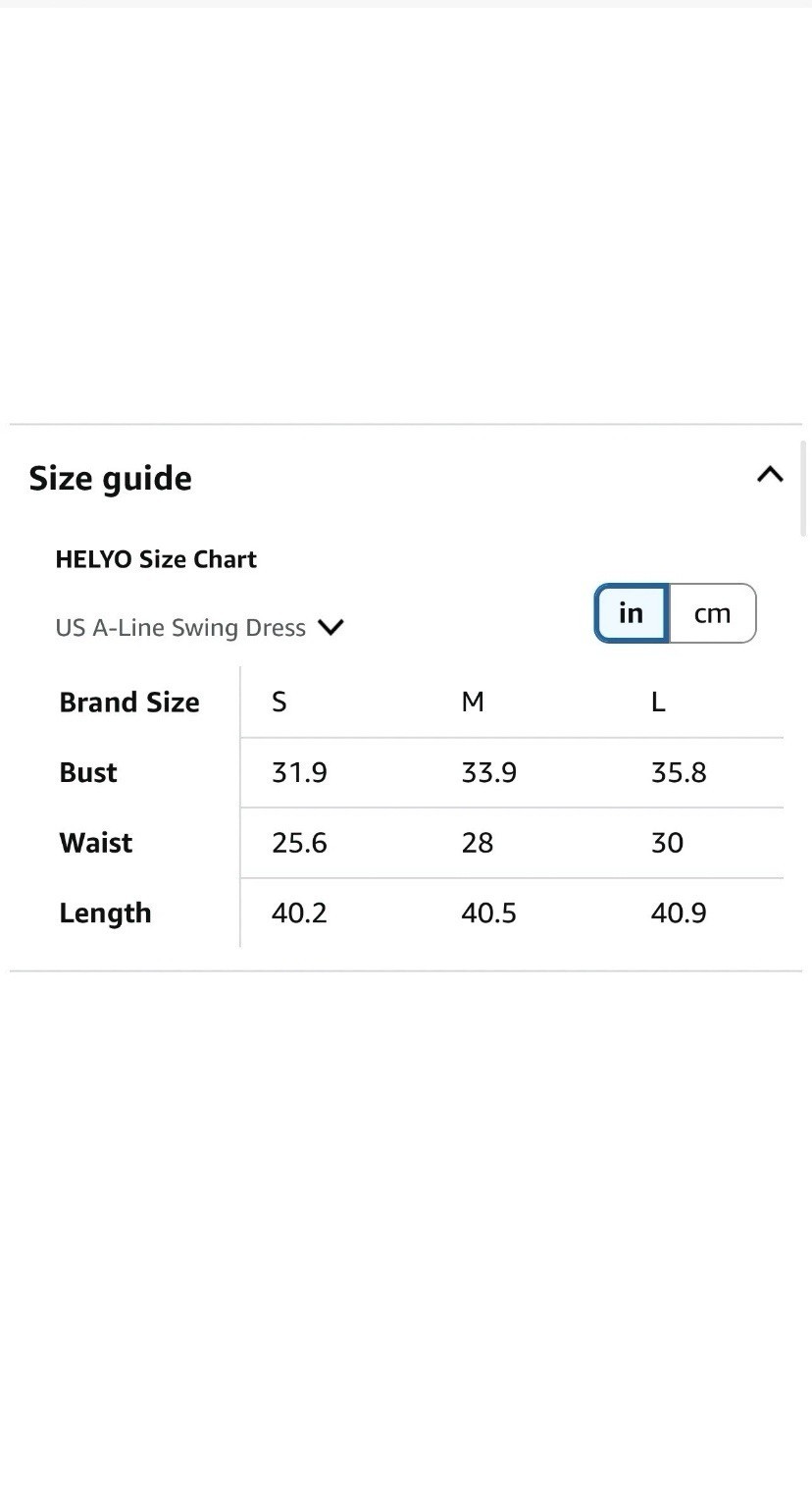The height and width of the screenshot is (1511, 812).
Task: Collapse the Size guide chevron
Action: tap(770, 475)
